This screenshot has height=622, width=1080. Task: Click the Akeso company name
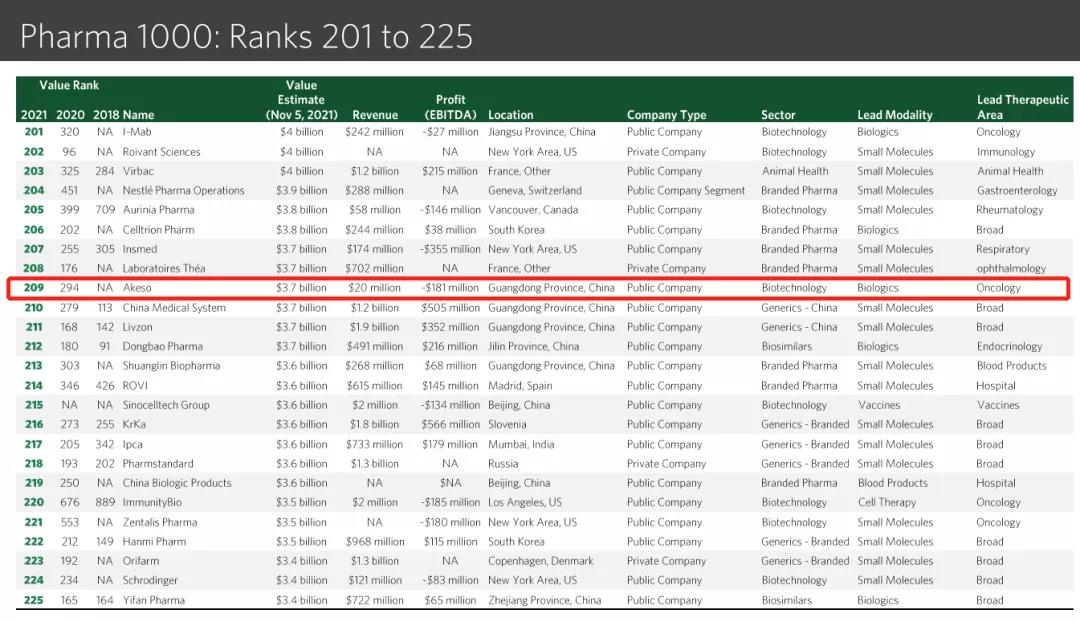(x=137, y=288)
